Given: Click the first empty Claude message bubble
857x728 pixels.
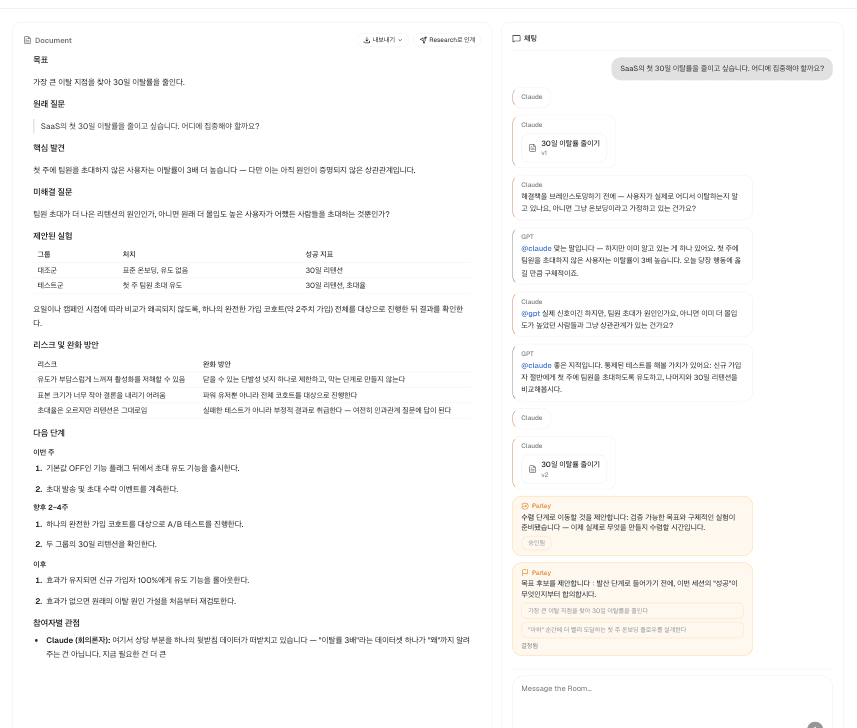Looking at the screenshot, I should [x=532, y=97].
